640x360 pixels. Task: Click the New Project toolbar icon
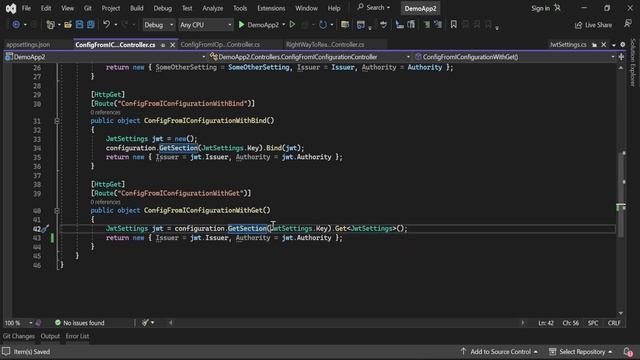coord(51,25)
